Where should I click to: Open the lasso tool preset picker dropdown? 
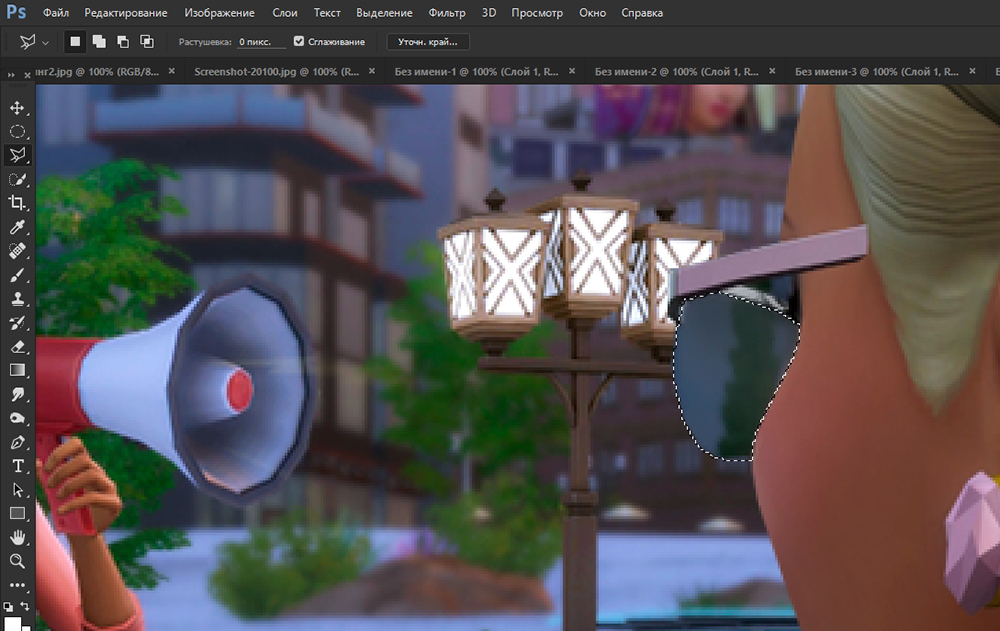click(46, 42)
